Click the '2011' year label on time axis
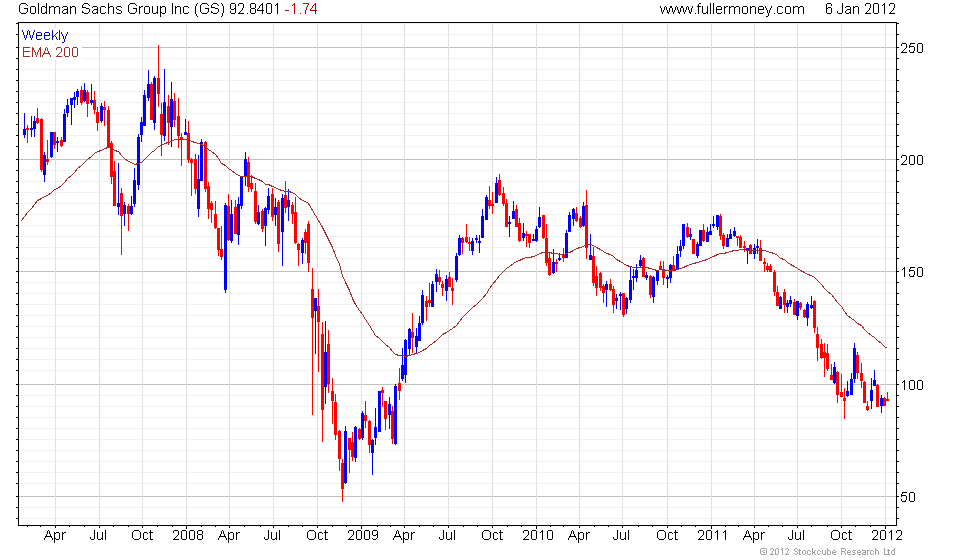980x560 pixels. point(712,535)
